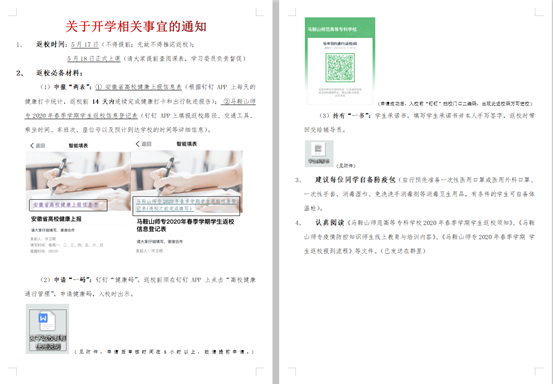Click the red title 关于开学相关事宜的通知
Image resolution: width=553 pixels, height=384 pixels.
click(x=136, y=26)
